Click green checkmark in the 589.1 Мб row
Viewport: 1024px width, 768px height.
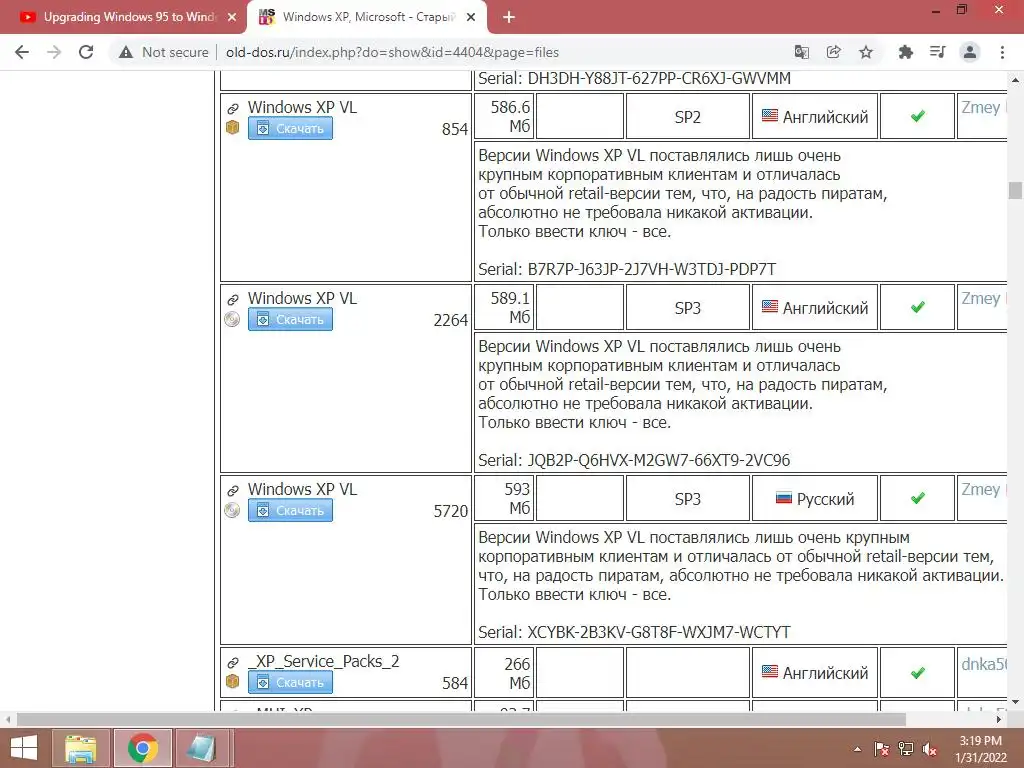918,307
